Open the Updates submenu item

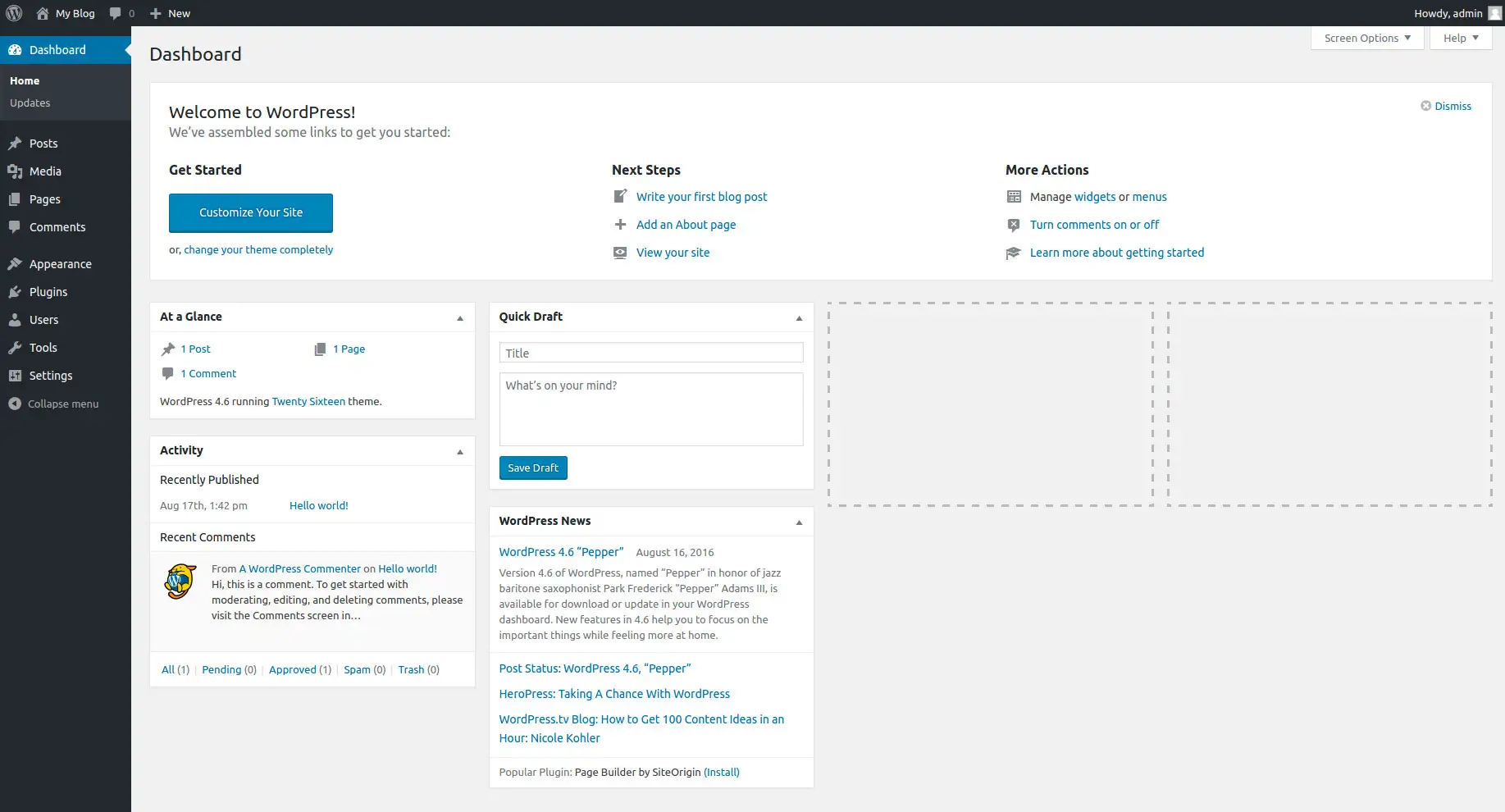(30, 103)
